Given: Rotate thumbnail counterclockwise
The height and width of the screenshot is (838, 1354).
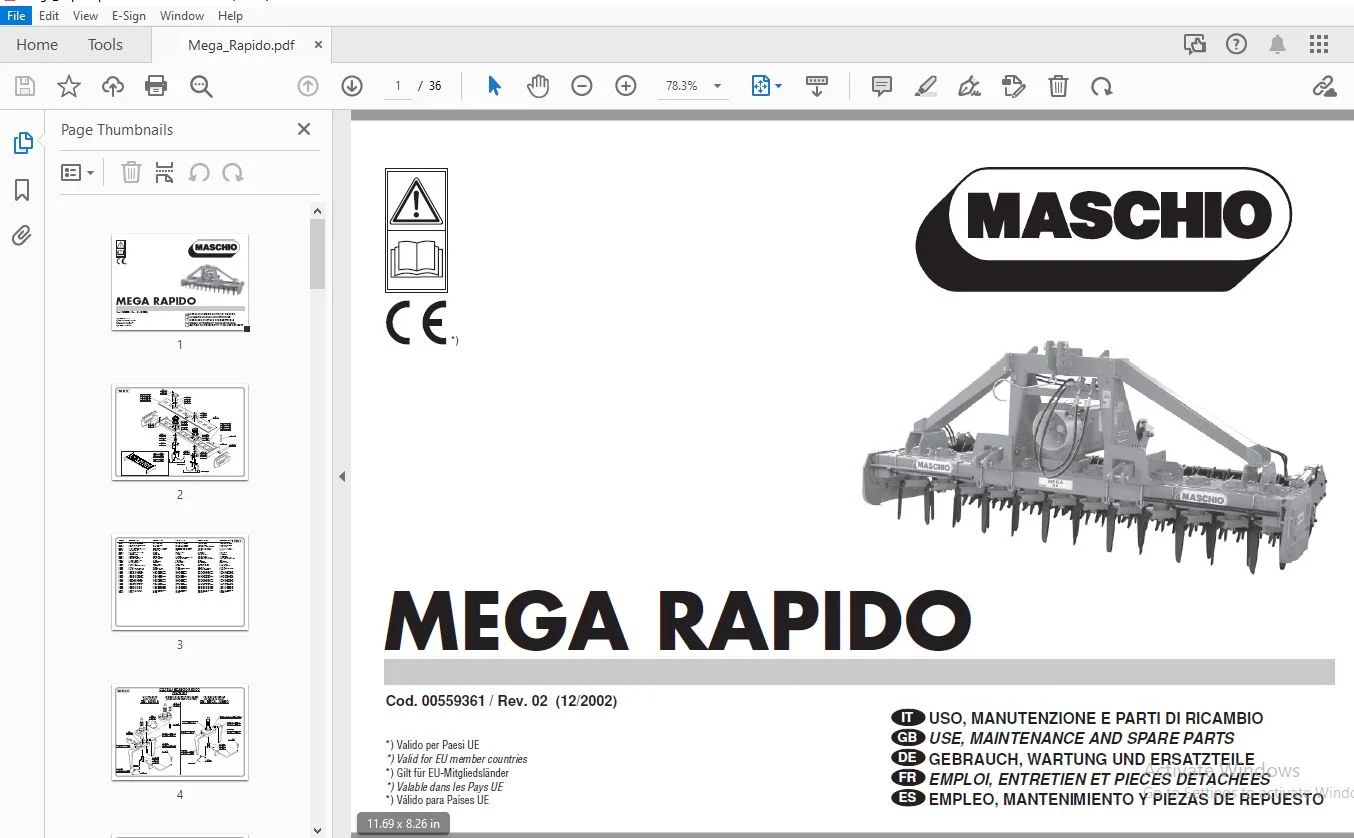Looking at the screenshot, I should click(x=199, y=173).
